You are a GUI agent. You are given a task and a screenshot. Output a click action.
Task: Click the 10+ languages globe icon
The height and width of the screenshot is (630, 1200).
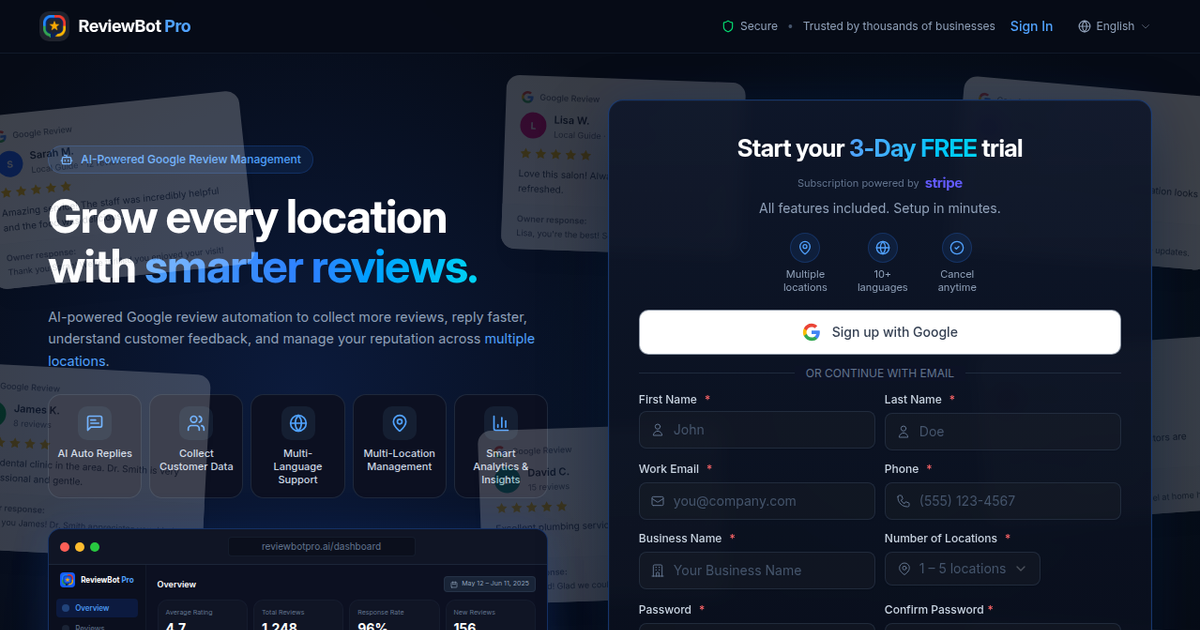pyautogui.click(x=882, y=248)
